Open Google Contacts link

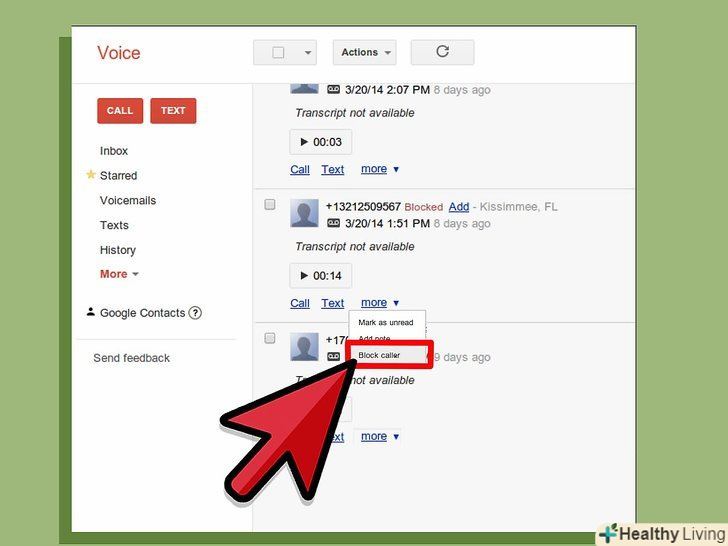pyautogui.click(x=142, y=313)
